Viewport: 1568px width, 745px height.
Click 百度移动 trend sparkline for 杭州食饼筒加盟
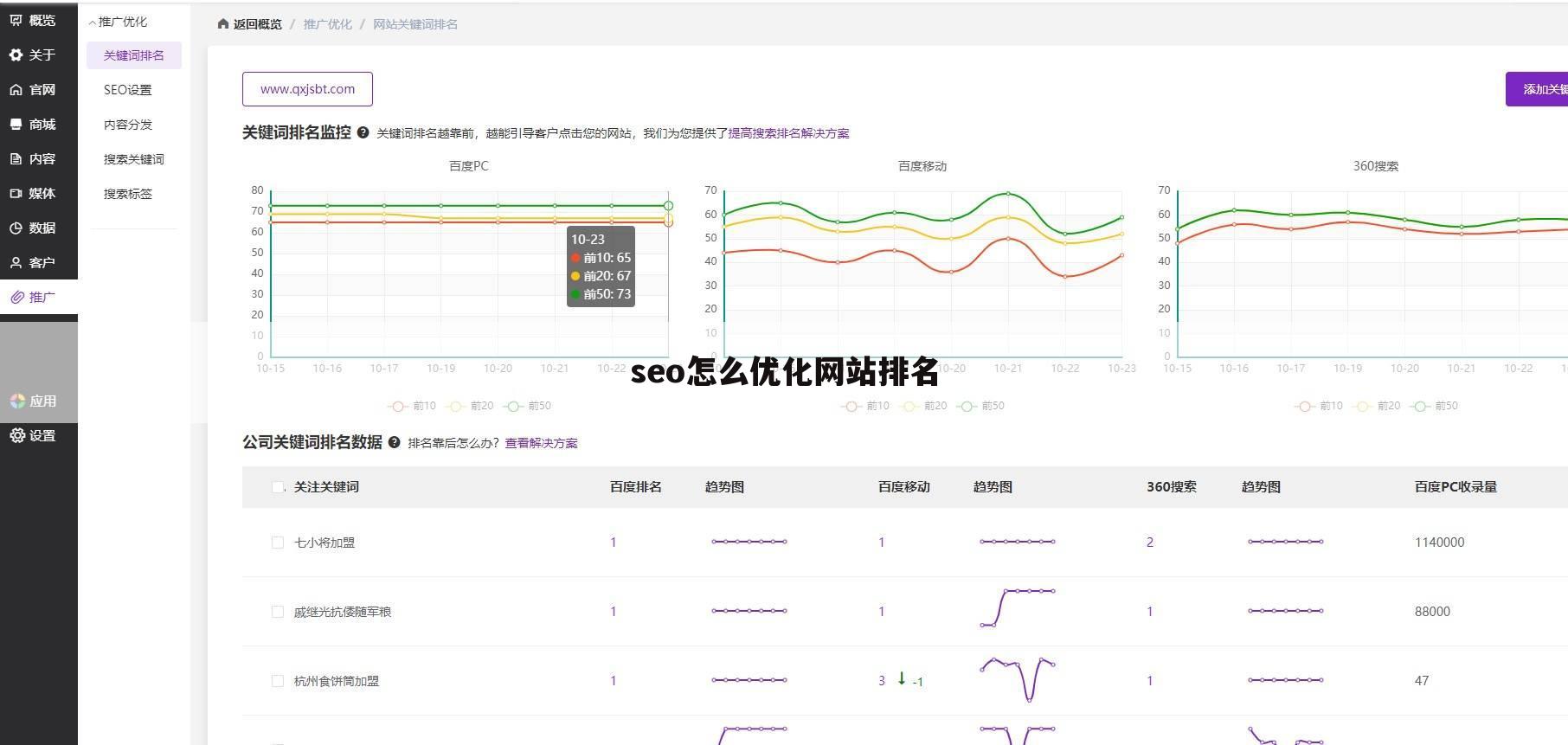click(x=1018, y=679)
